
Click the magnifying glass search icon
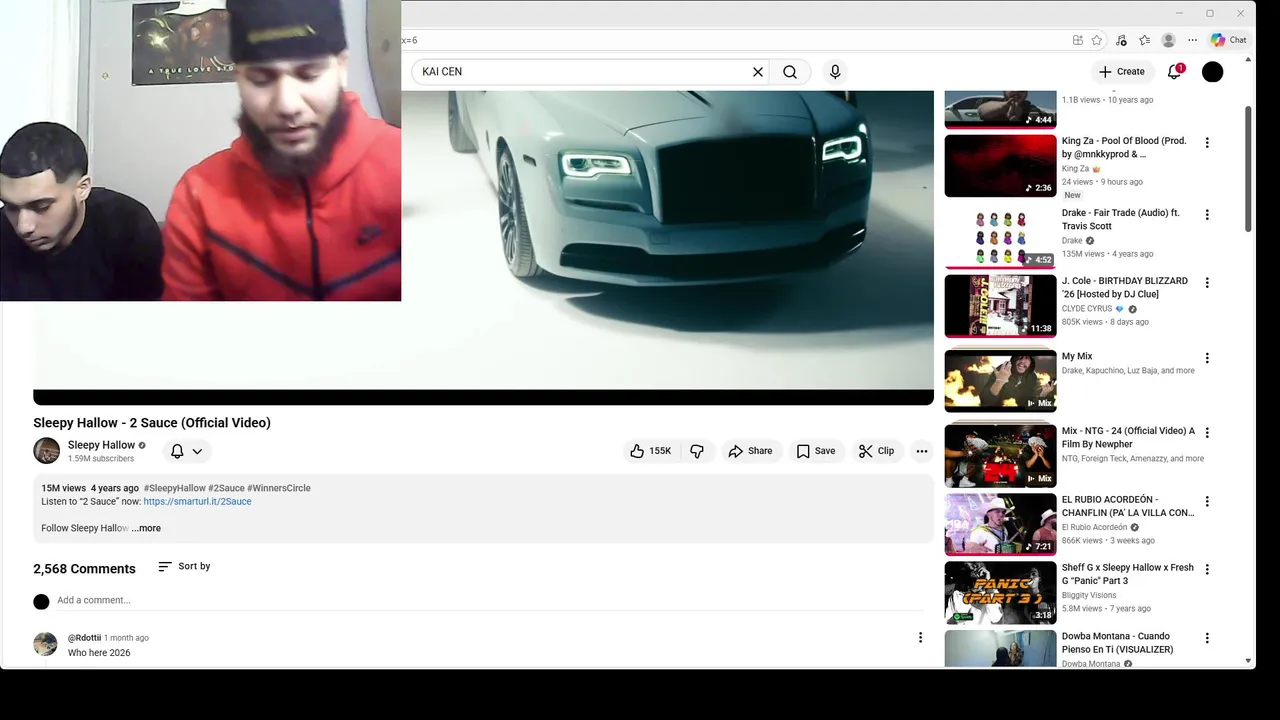coord(790,72)
